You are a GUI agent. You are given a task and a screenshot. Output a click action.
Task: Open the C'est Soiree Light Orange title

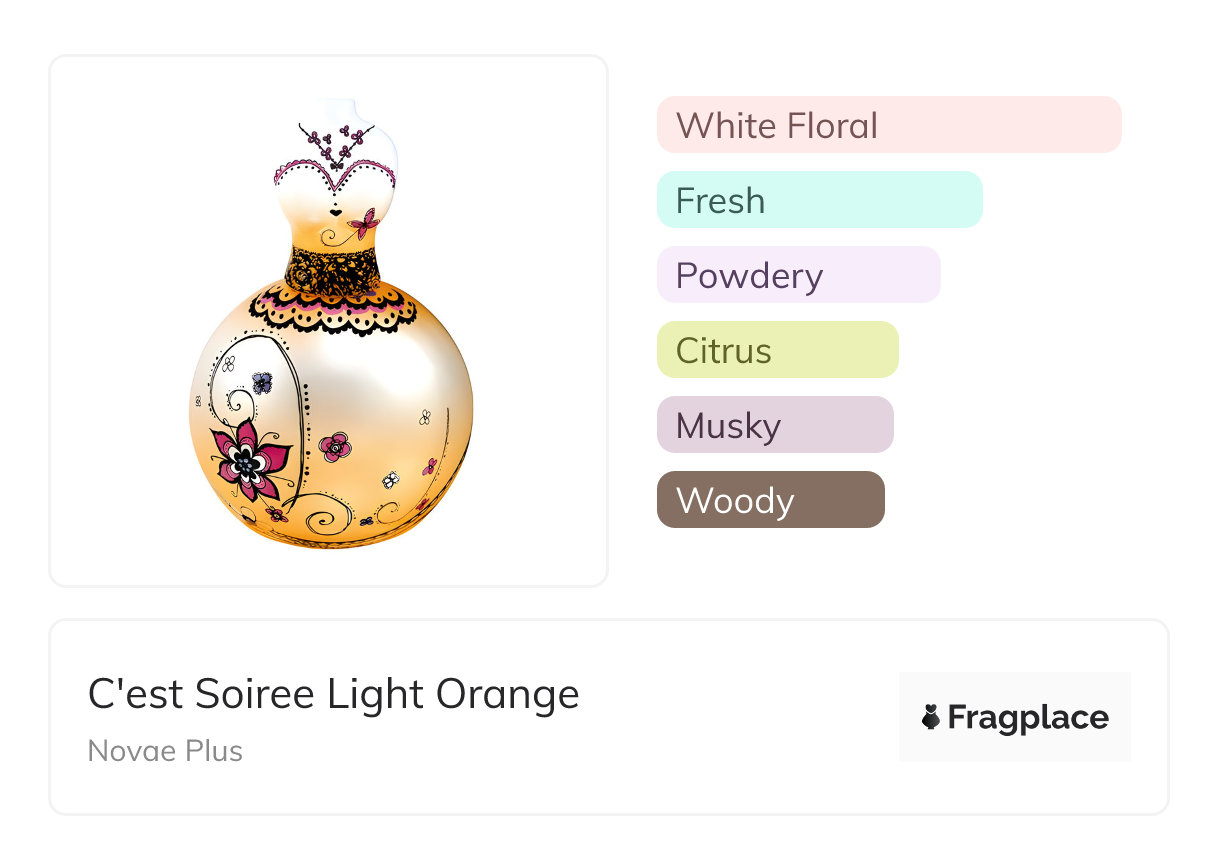(333, 694)
